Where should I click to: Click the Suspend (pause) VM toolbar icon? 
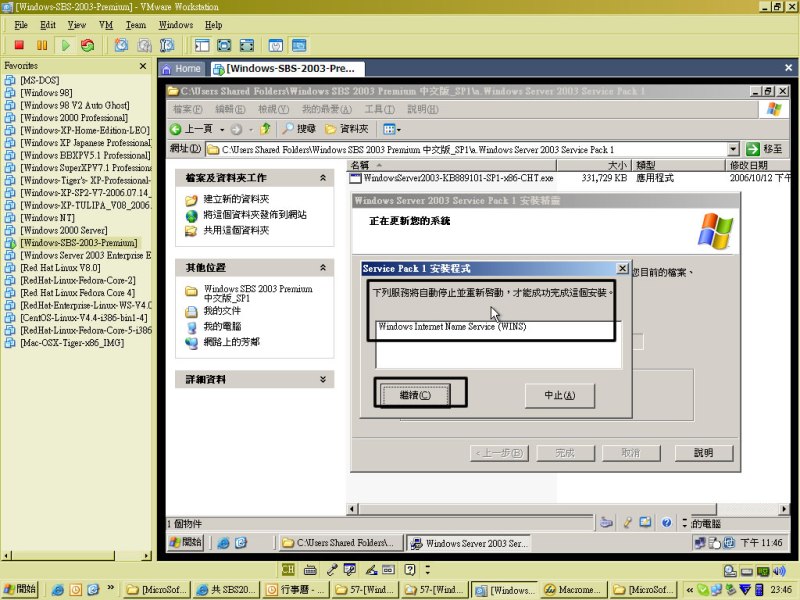pos(42,45)
